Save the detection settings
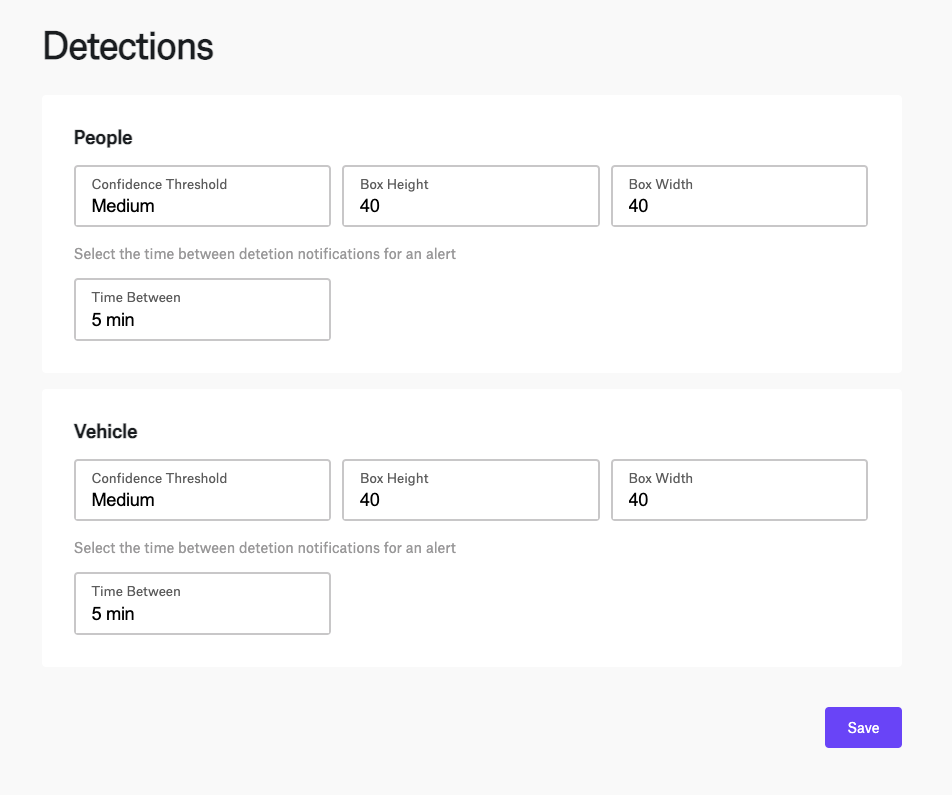This screenshot has height=795, width=952. click(863, 727)
